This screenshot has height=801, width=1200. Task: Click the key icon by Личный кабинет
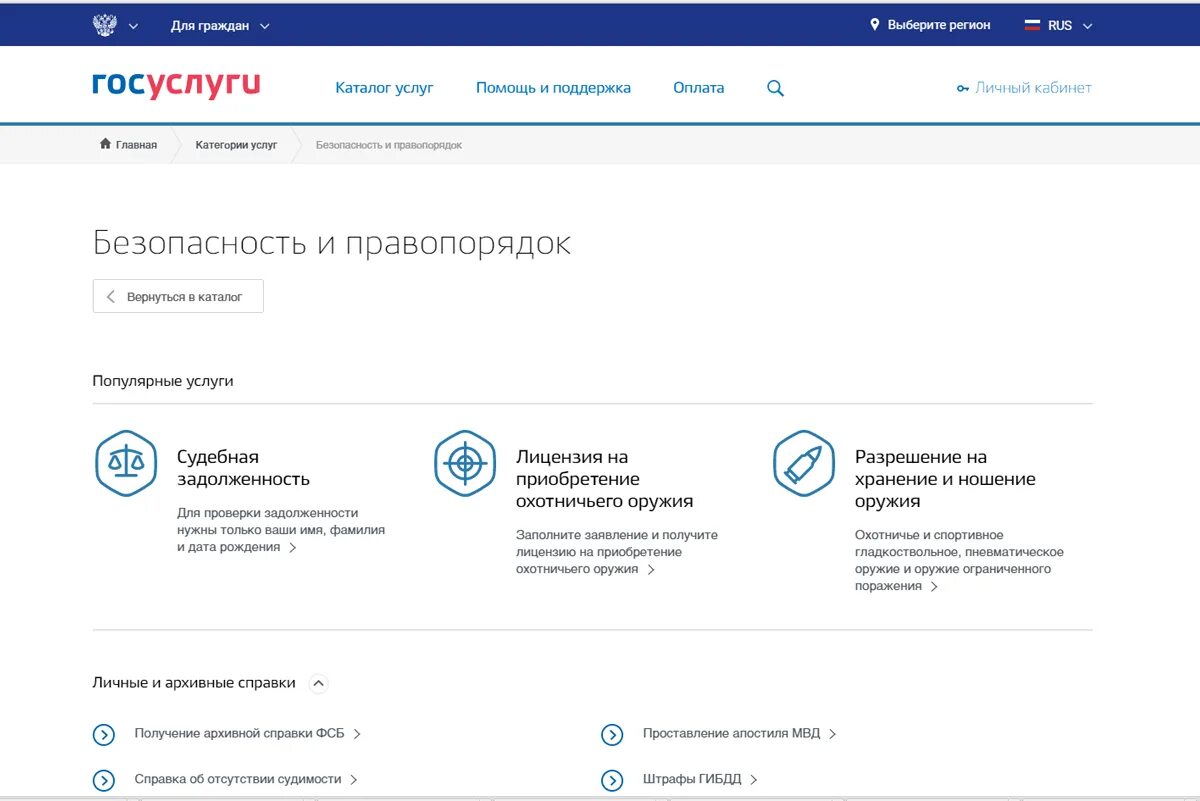tap(963, 88)
